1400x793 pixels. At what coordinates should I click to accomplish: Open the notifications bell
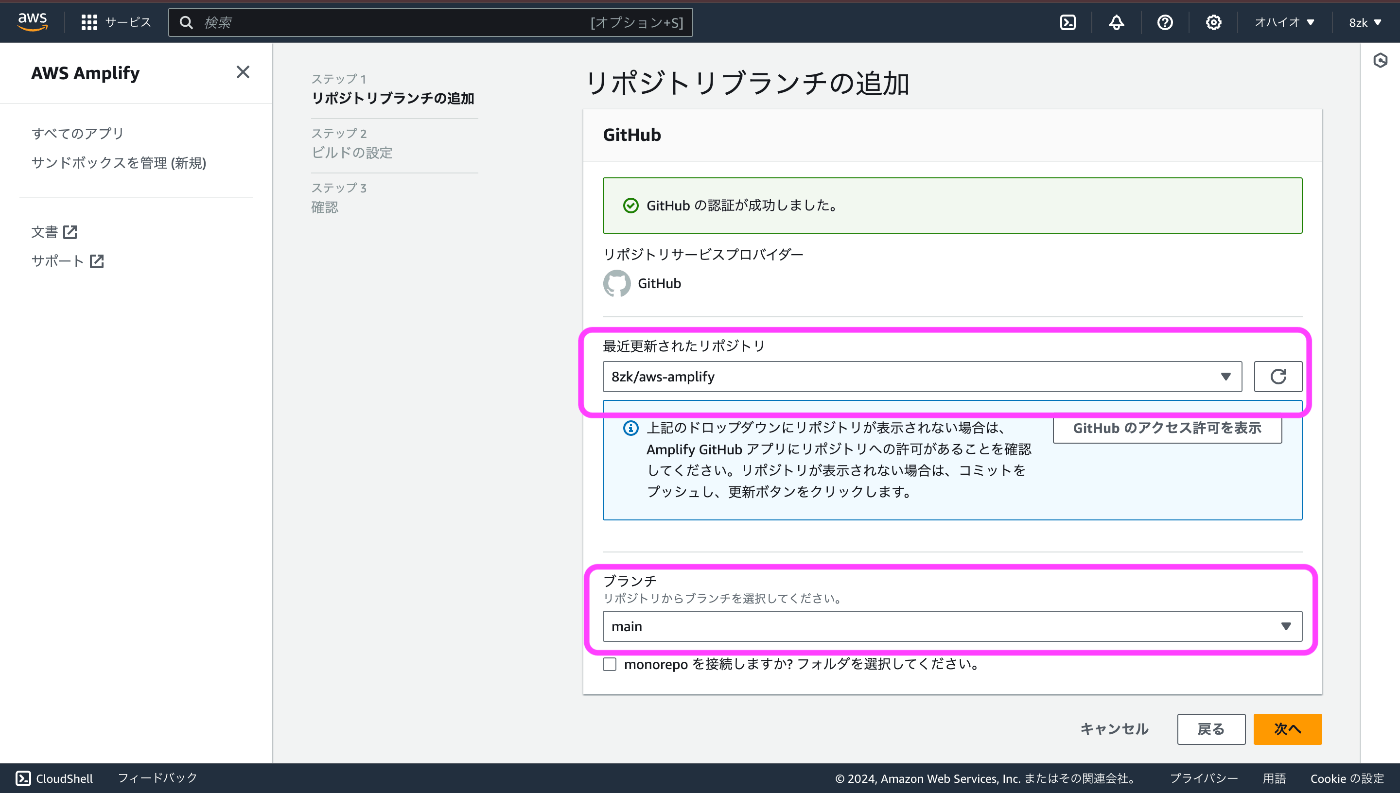(x=1117, y=22)
